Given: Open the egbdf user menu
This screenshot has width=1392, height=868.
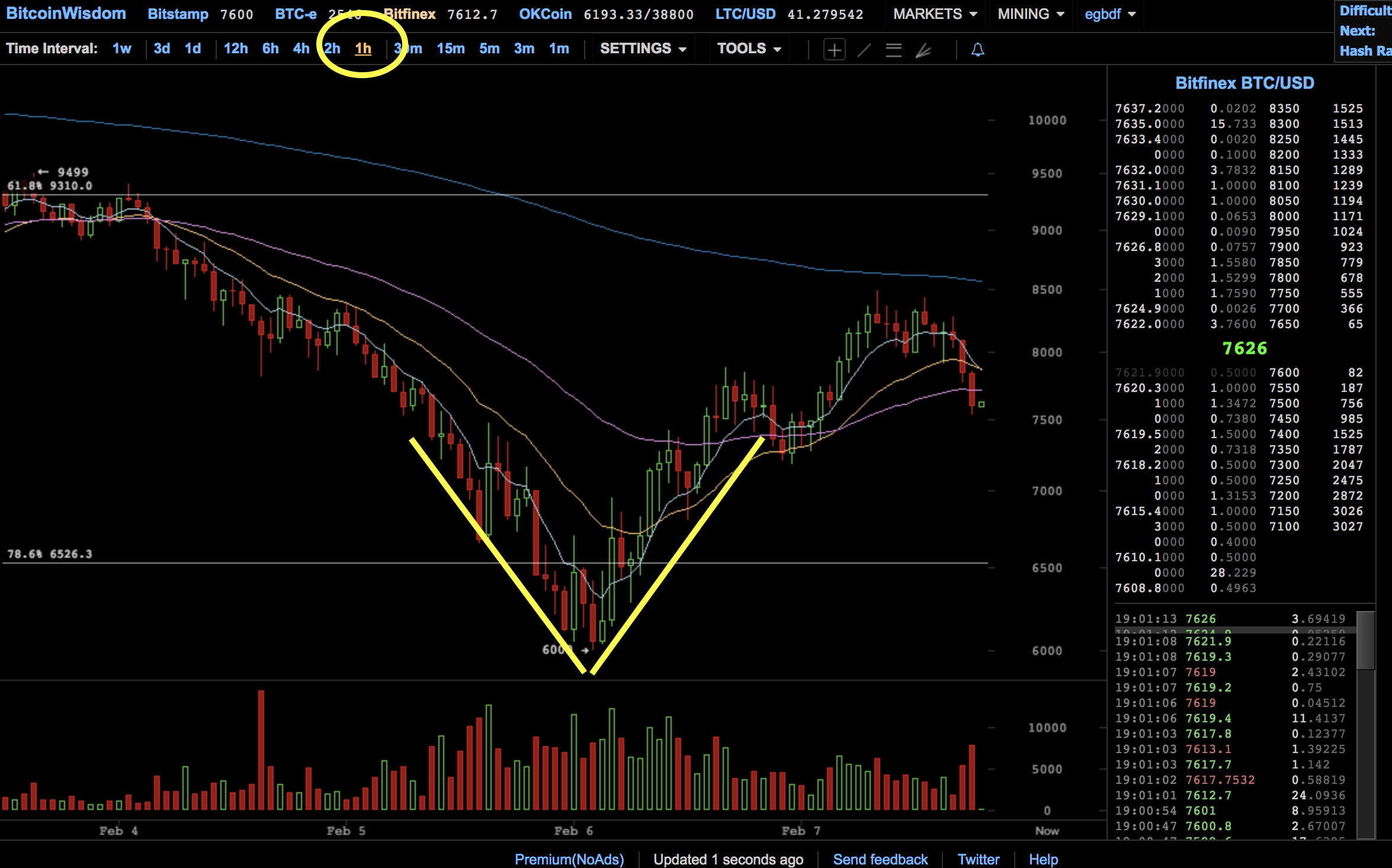Looking at the screenshot, I should [1110, 14].
